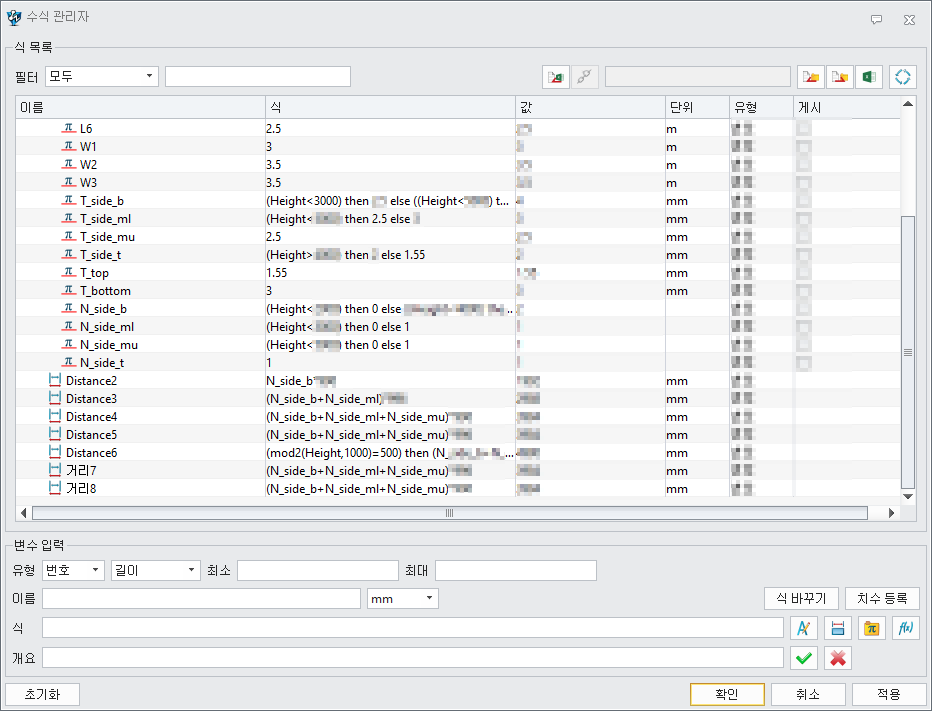Click the 단위 column header
Image resolution: width=932 pixels, height=711 pixels.
[x=695, y=107]
